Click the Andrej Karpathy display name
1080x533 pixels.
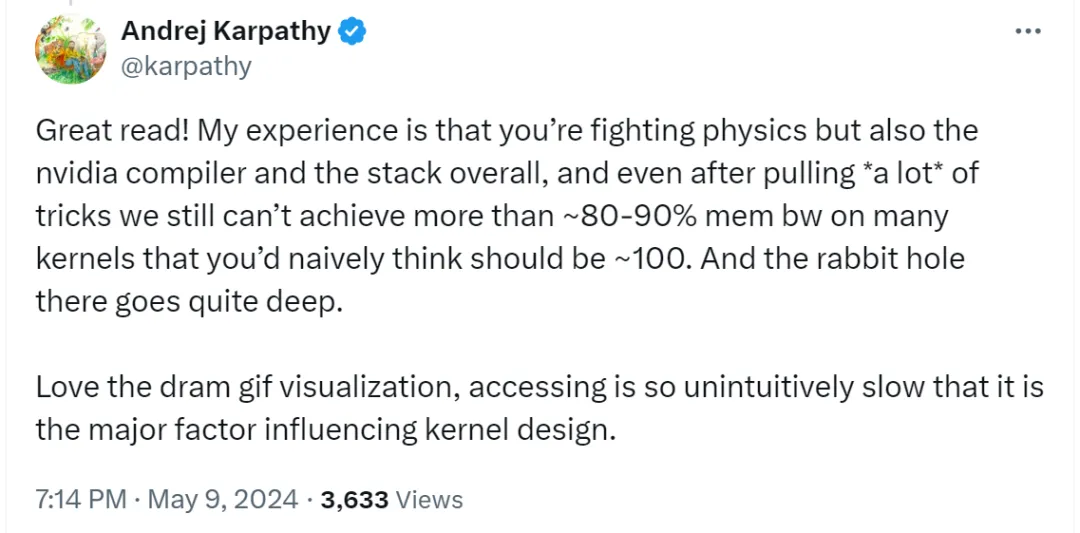(226, 31)
